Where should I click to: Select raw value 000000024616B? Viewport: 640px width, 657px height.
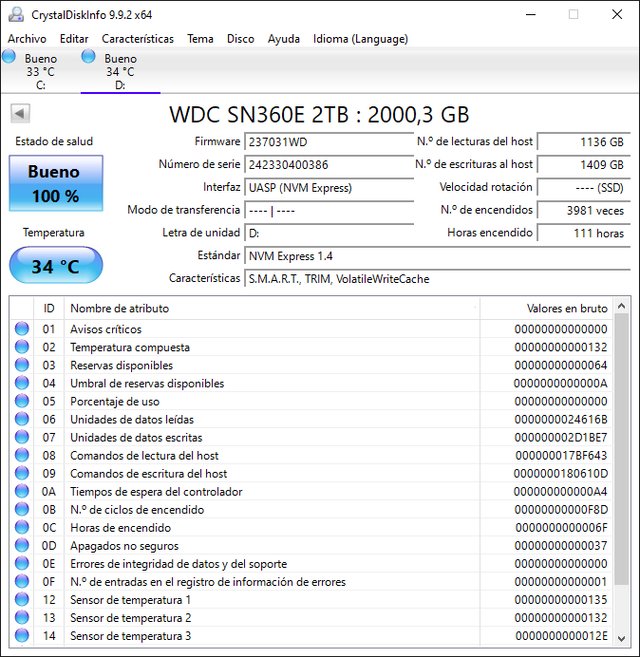(561, 419)
